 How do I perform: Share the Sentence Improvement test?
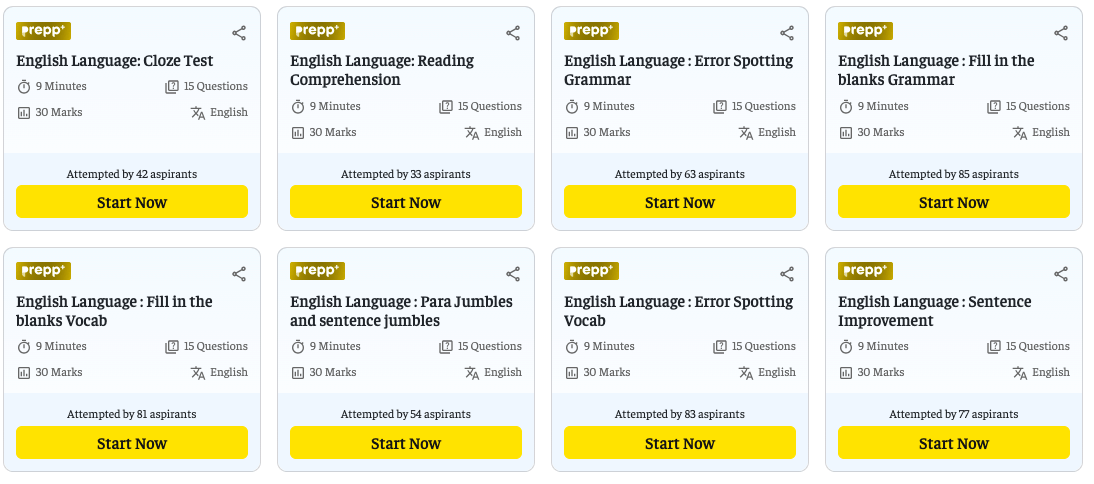pos(1061,274)
